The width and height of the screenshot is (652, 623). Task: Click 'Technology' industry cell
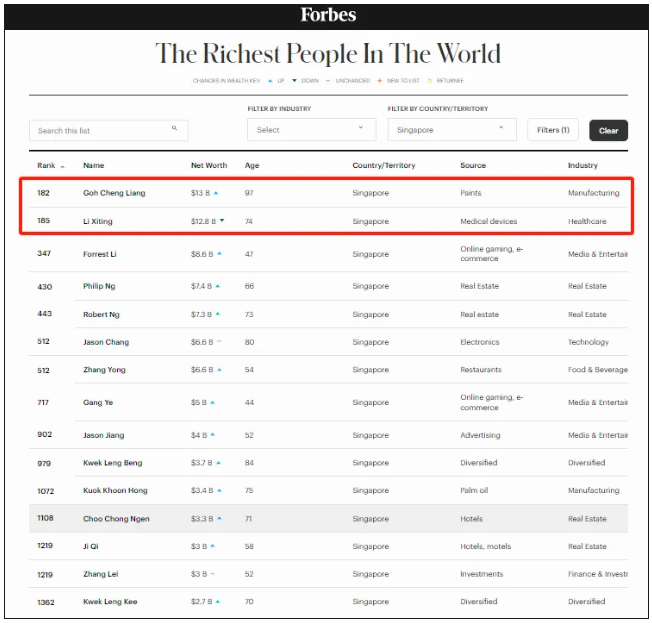pos(588,342)
